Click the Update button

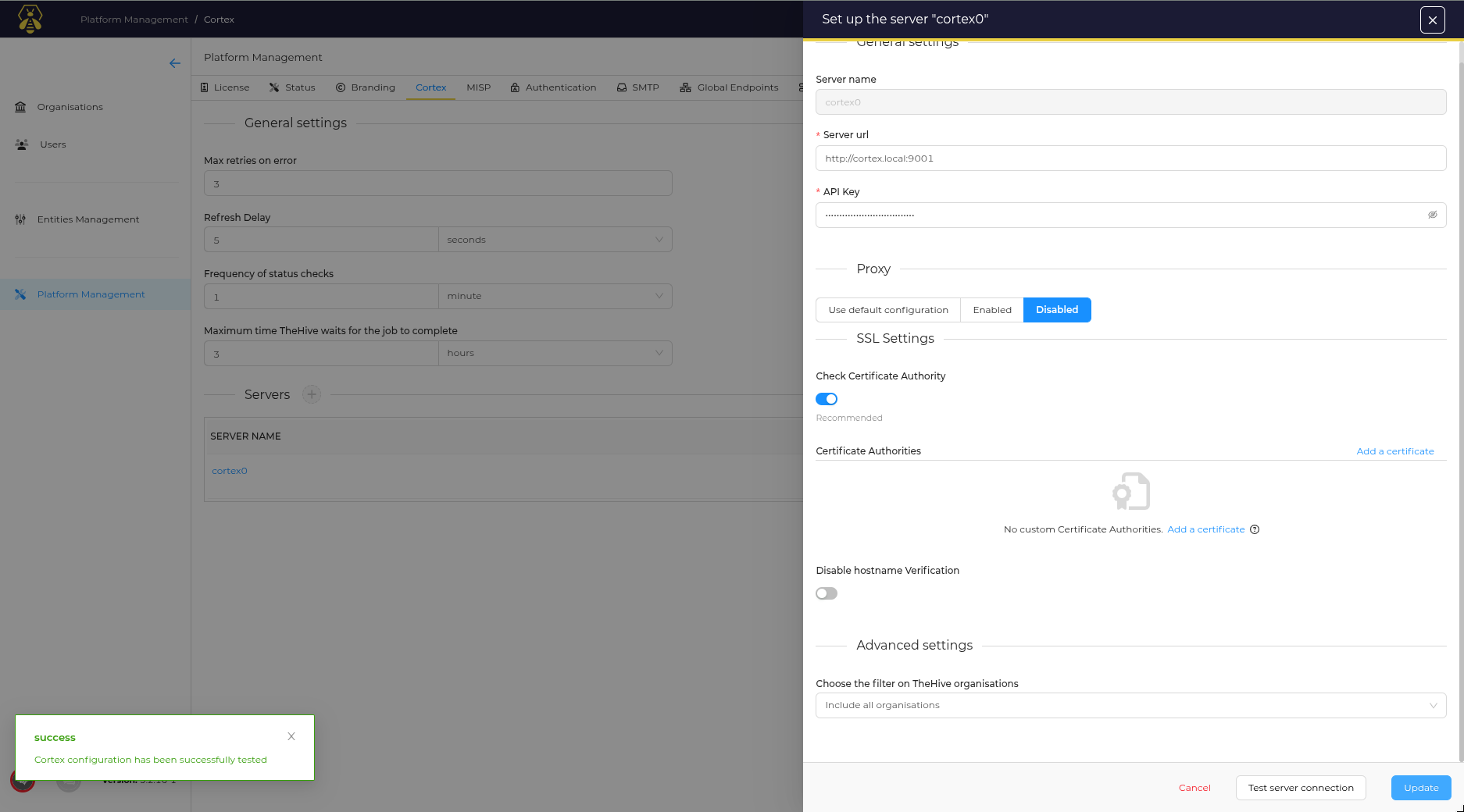(x=1421, y=788)
